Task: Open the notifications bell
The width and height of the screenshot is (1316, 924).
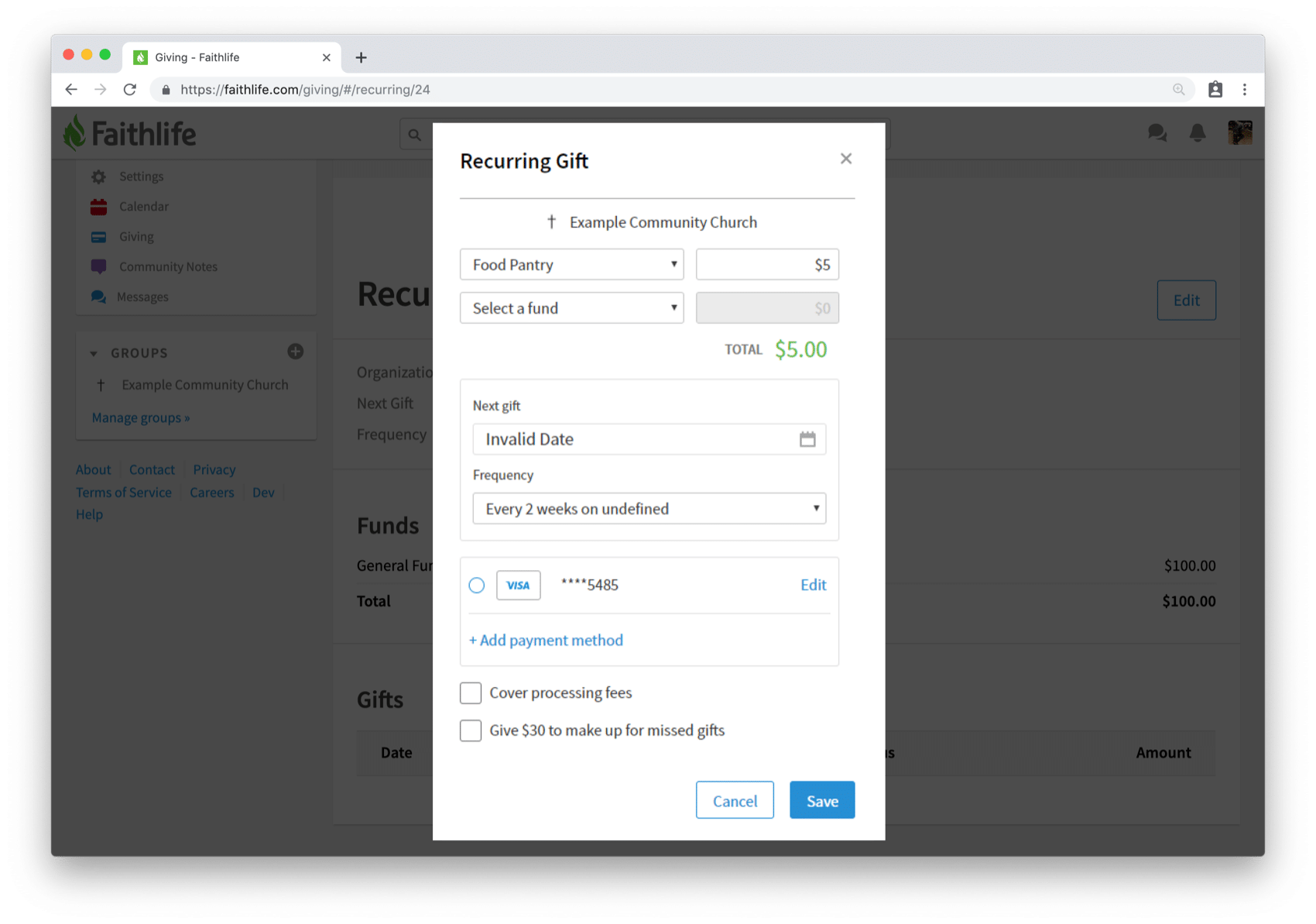Action: (1198, 133)
